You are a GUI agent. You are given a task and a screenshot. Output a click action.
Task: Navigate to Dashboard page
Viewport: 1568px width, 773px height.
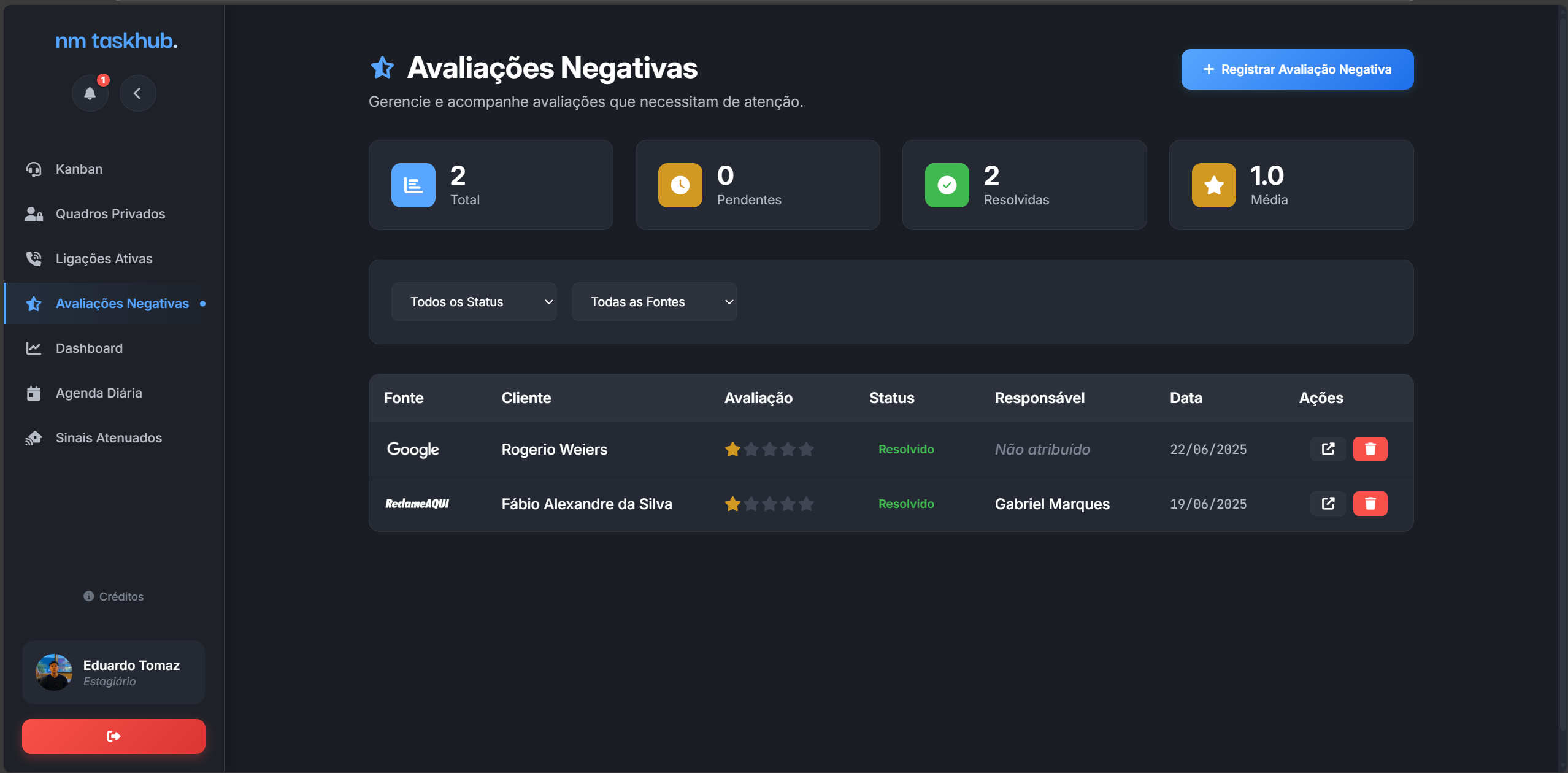tap(89, 348)
